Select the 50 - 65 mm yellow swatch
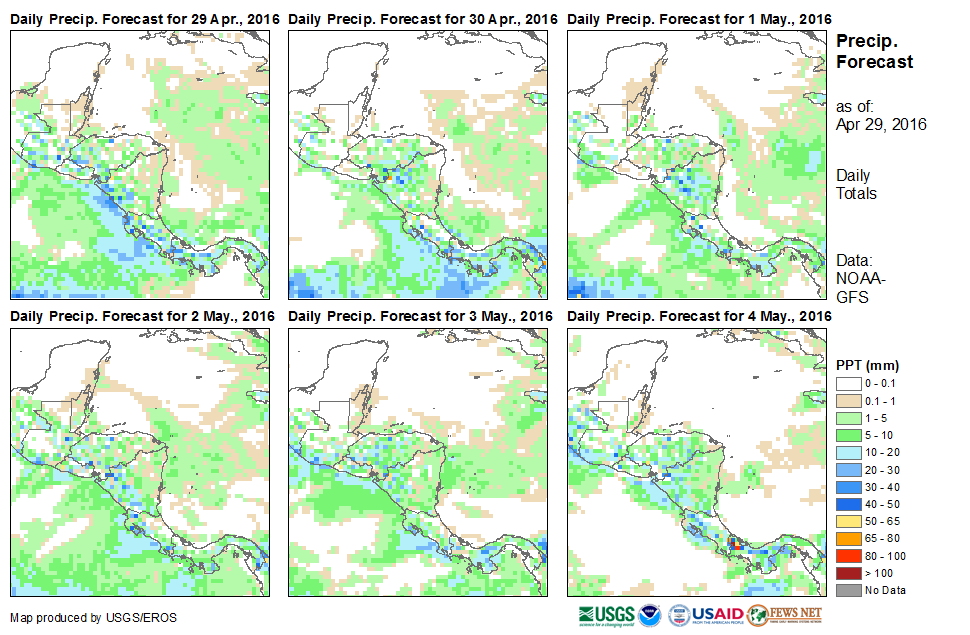 (848, 521)
